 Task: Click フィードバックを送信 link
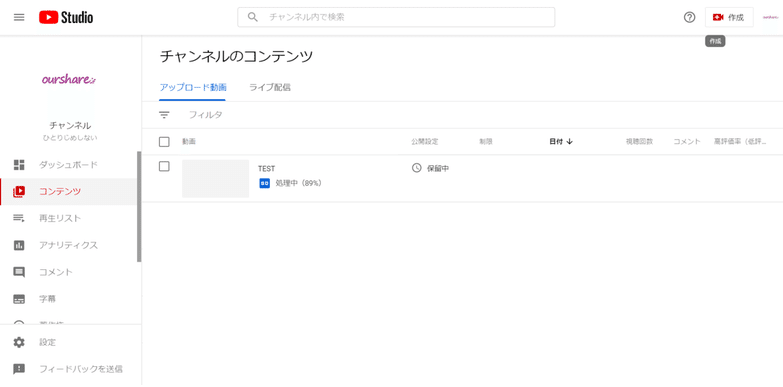(81, 369)
